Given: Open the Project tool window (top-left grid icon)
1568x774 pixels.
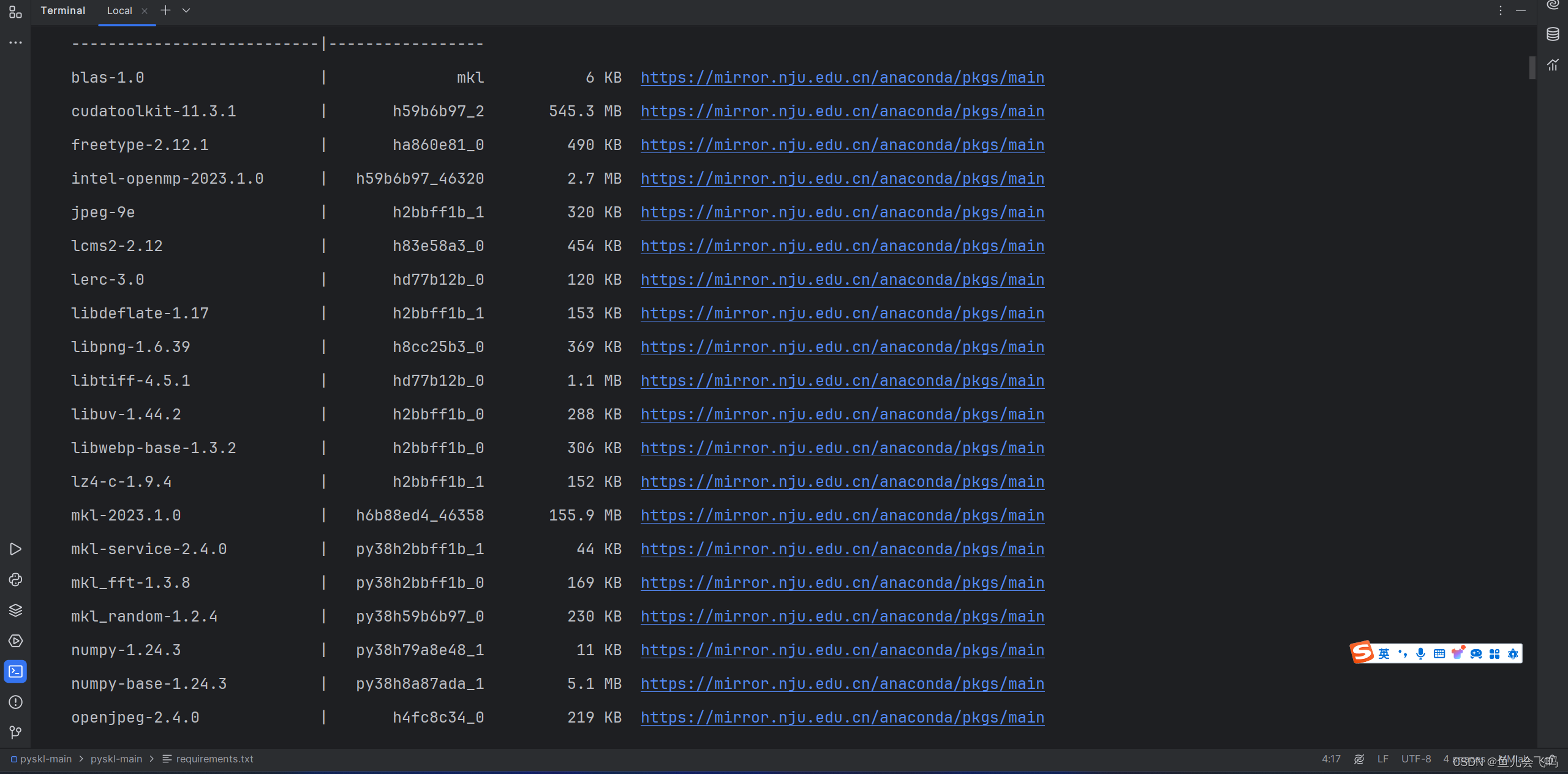Looking at the screenshot, I should click(15, 12).
